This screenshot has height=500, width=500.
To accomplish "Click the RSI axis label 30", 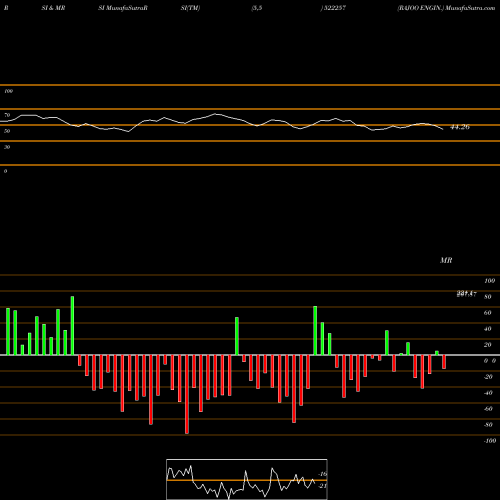I will (7, 147).
